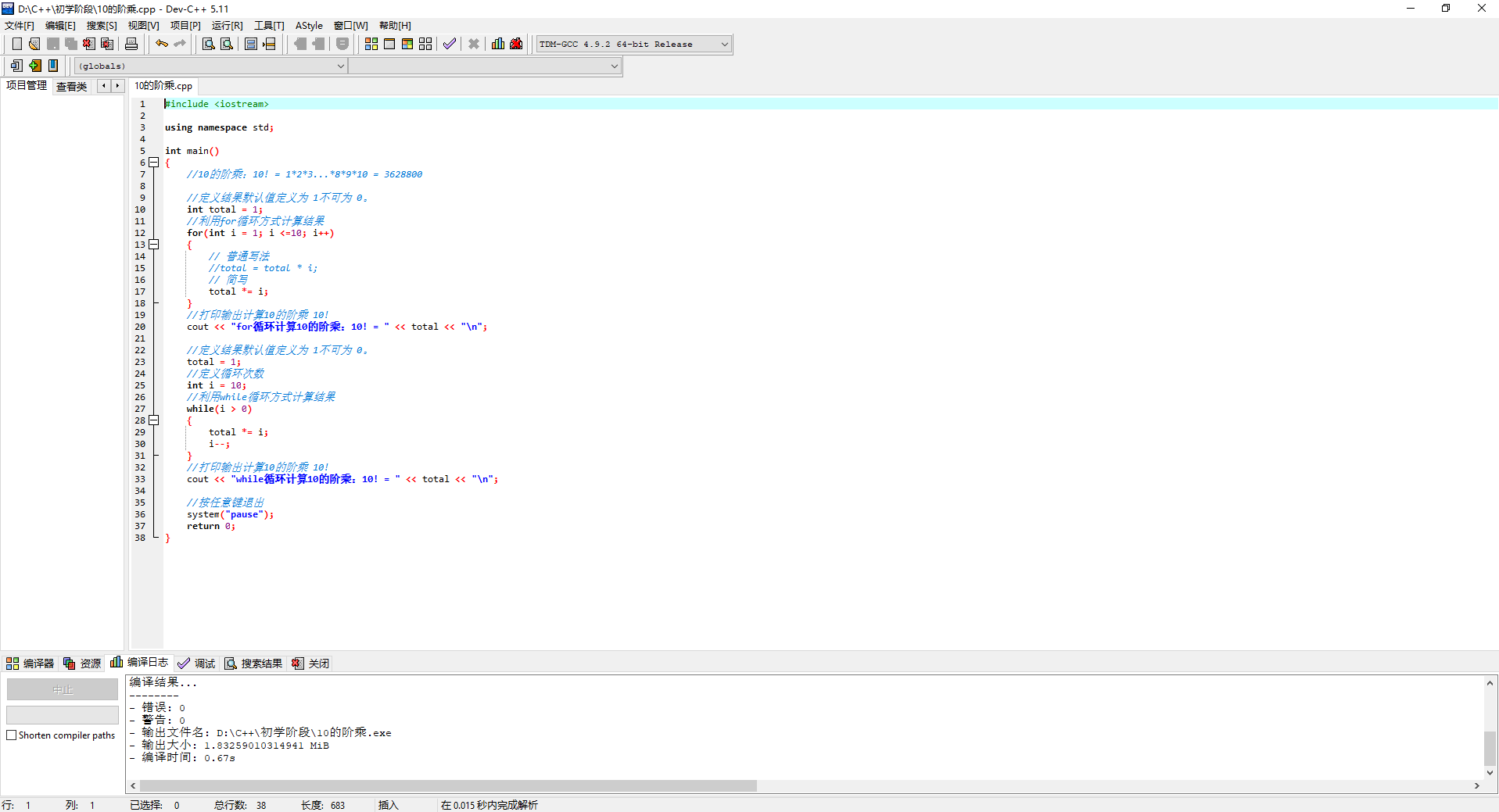Click the Compile icon with colored squares
The height and width of the screenshot is (812, 1499).
371,44
